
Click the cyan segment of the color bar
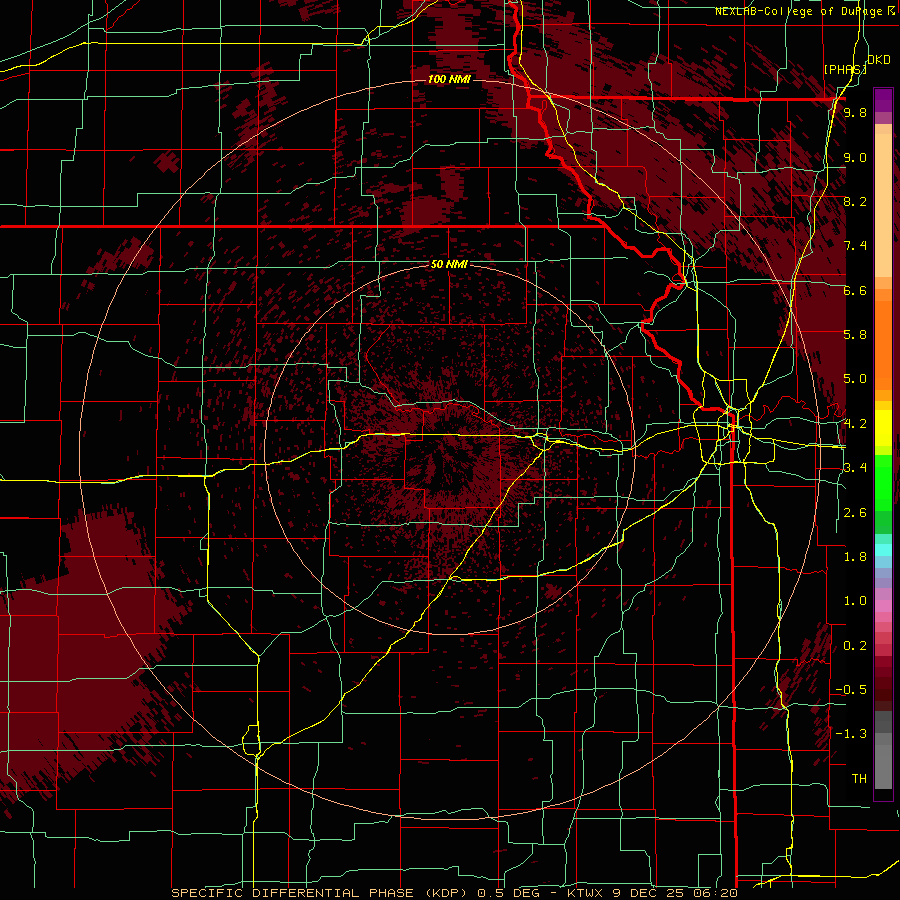883,549
